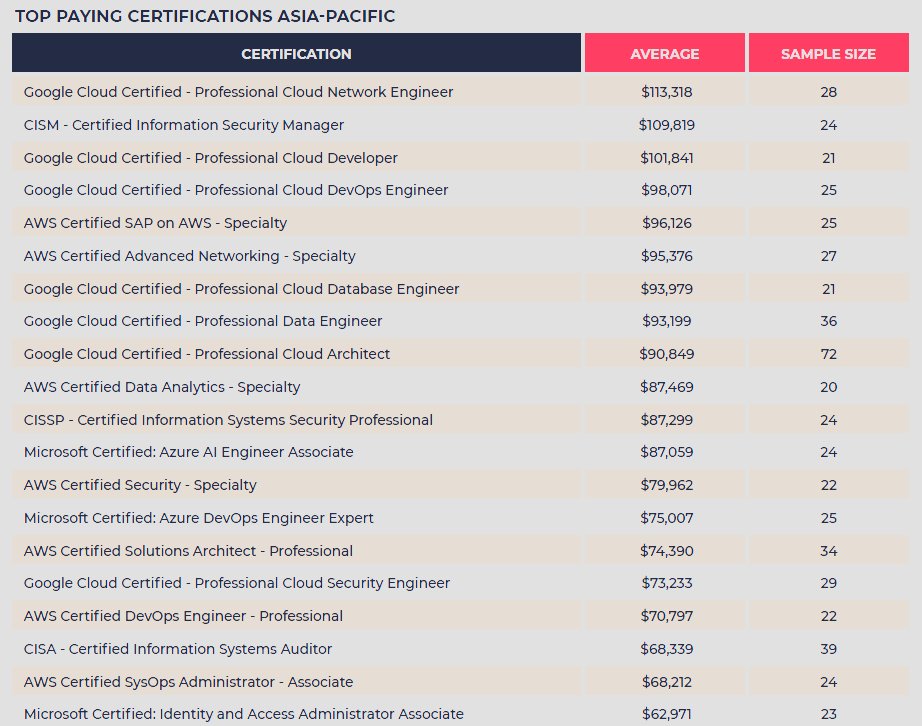
Task: Select 'CISSP - Certified Information Systems Security Professional'
Action: 228,420
